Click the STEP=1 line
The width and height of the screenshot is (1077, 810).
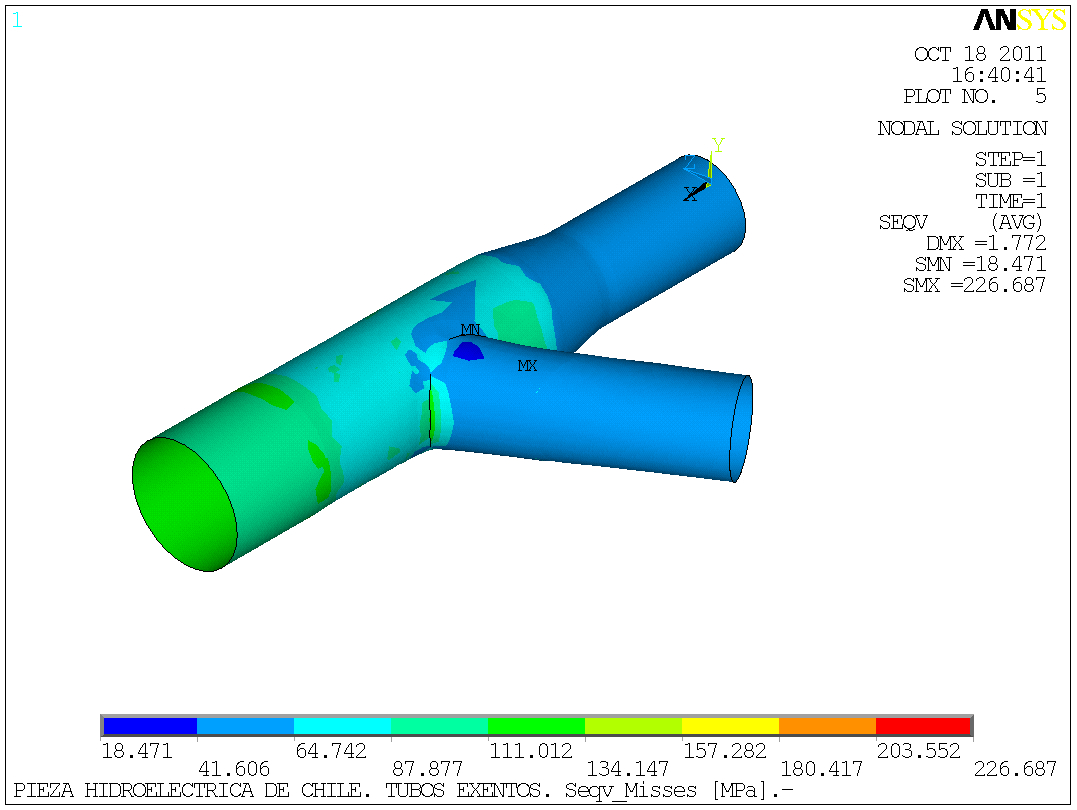(x=1010, y=159)
